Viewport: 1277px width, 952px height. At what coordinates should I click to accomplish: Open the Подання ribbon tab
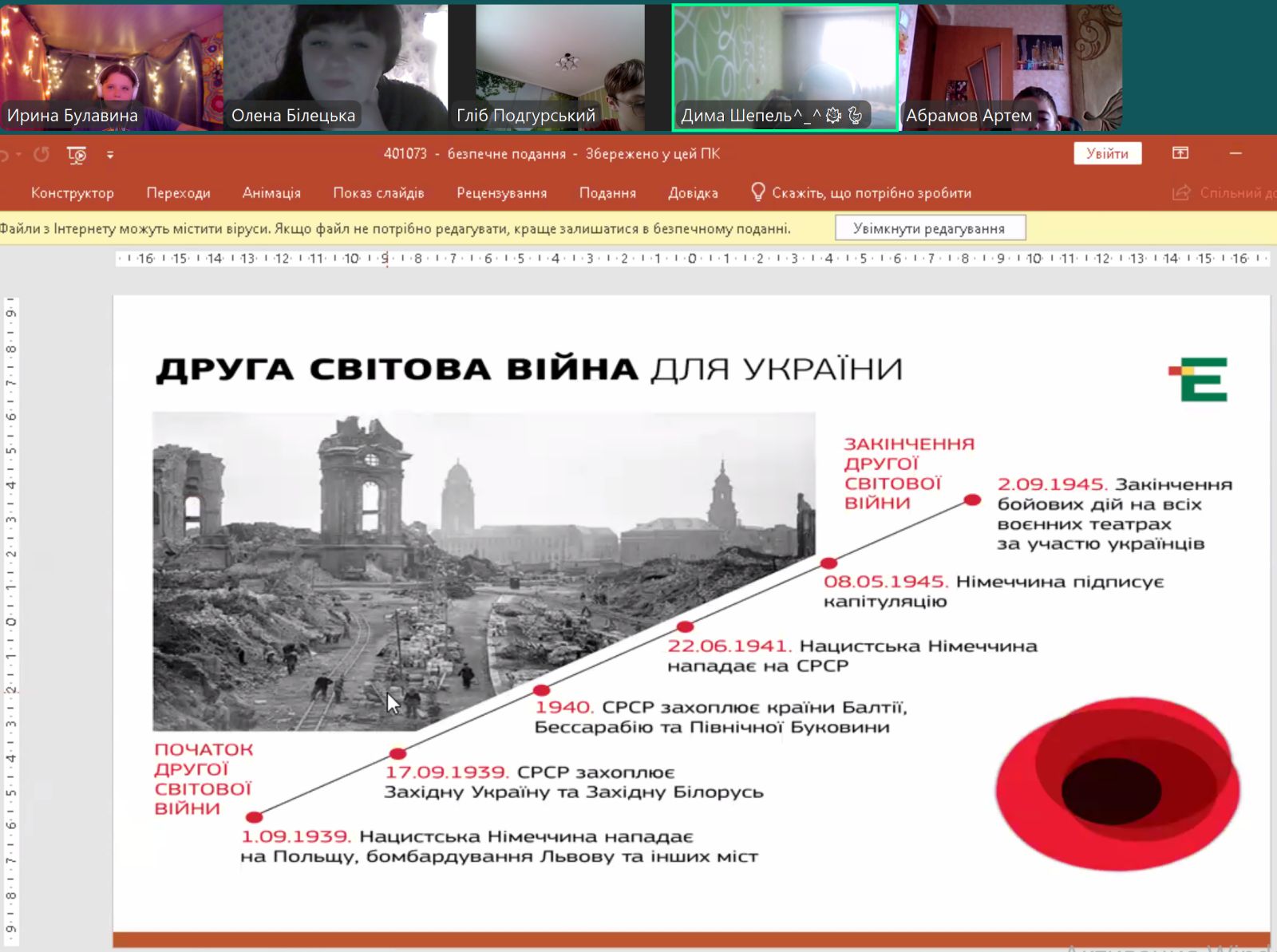click(x=607, y=193)
